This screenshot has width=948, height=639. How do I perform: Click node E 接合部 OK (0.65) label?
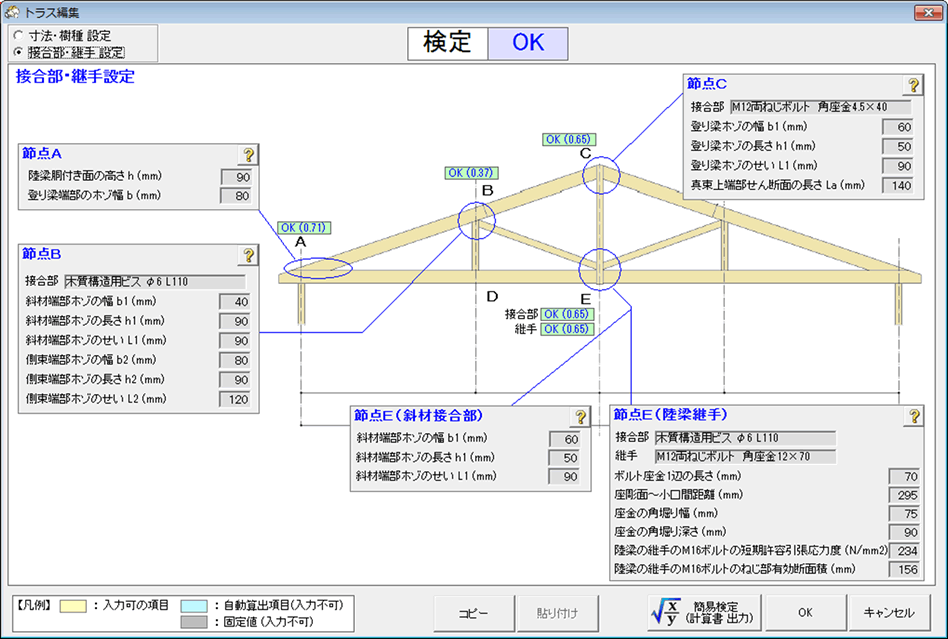(567, 314)
